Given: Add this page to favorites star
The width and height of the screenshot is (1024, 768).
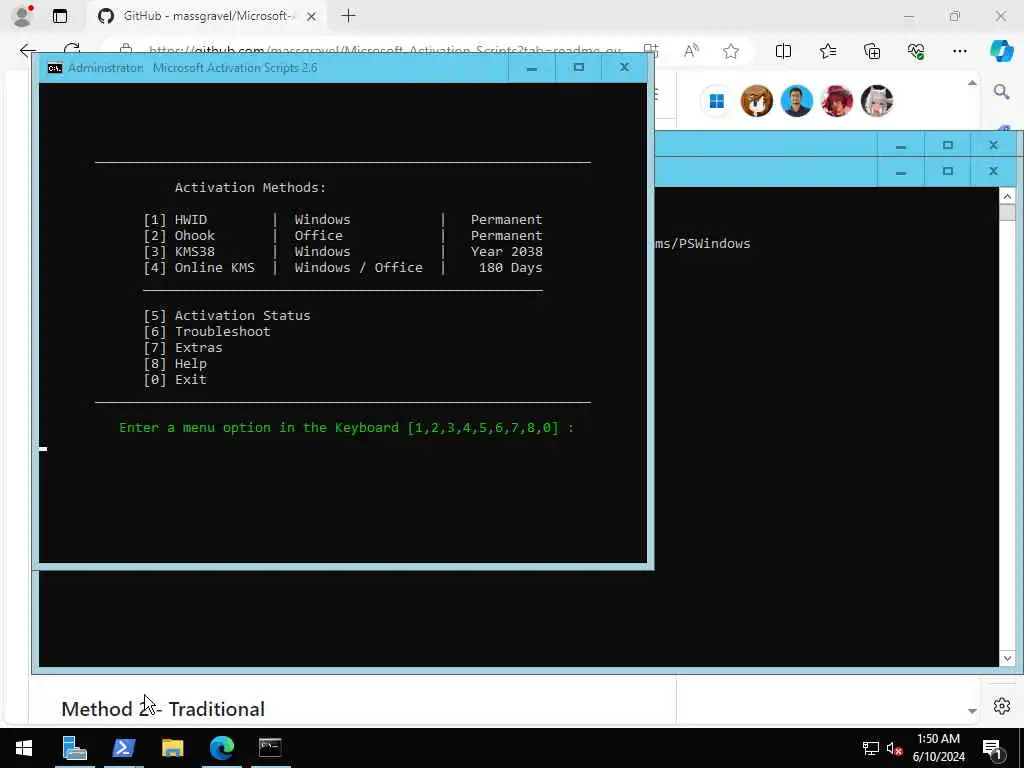Looking at the screenshot, I should tap(731, 51).
